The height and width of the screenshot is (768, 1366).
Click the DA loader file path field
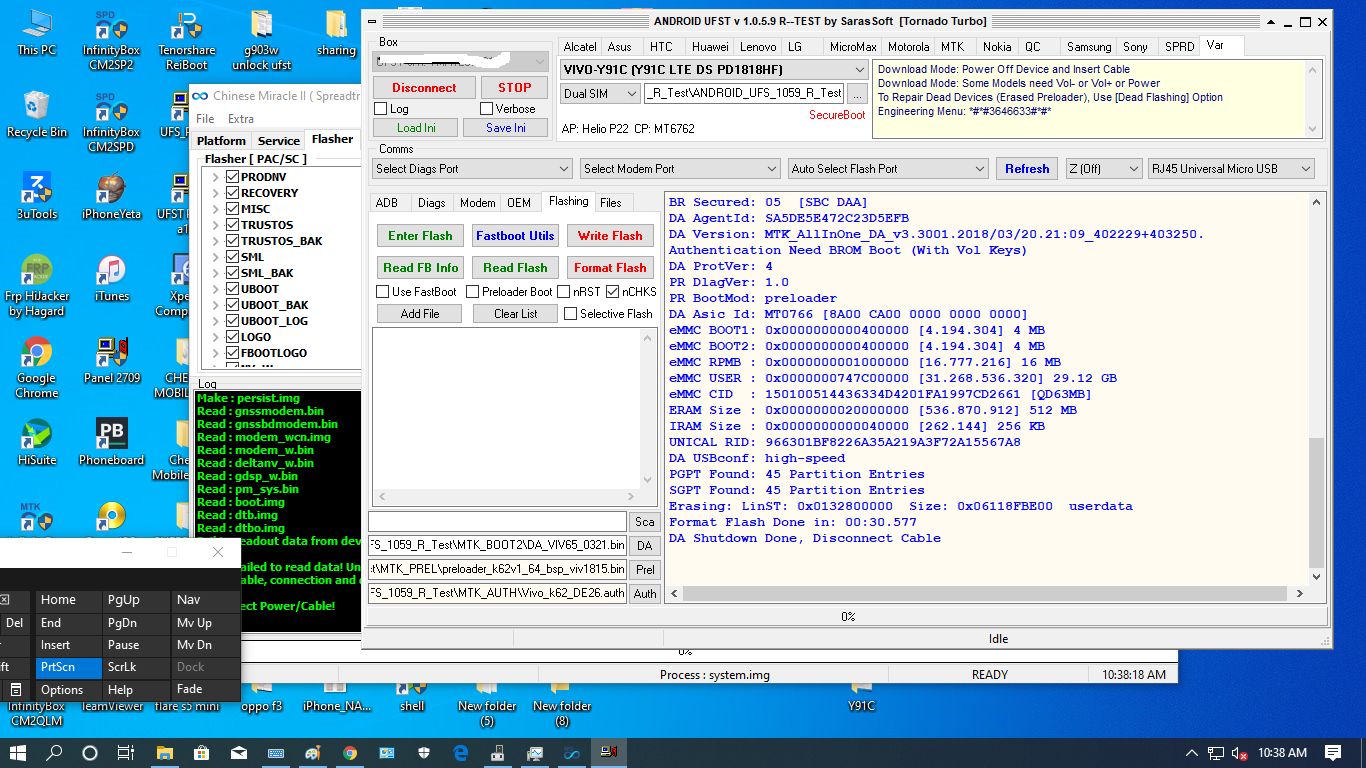[x=498, y=545]
